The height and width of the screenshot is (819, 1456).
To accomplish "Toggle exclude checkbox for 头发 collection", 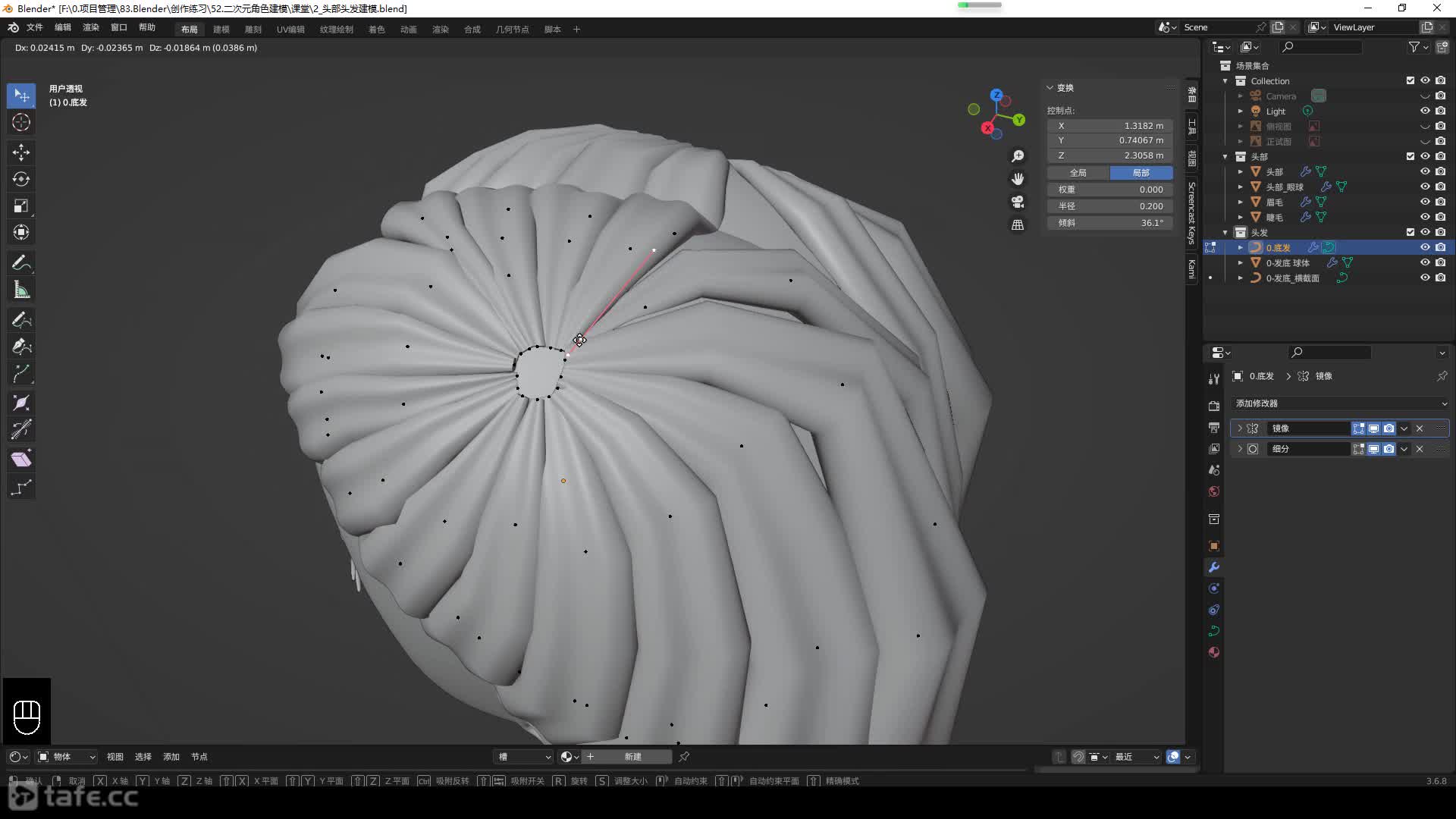I will tap(1410, 232).
